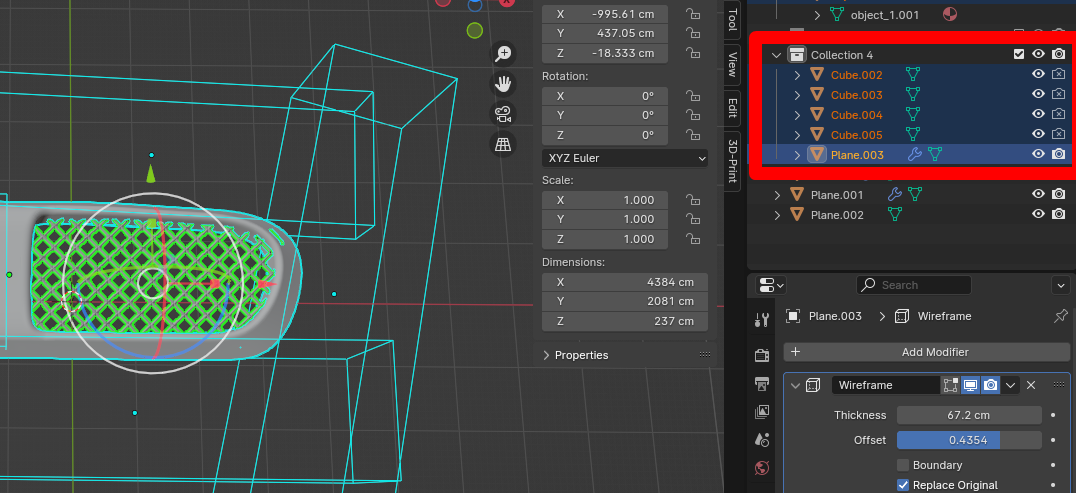This screenshot has width=1076, height=493.
Task: Click the zoom view magnifier icon
Action: [x=503, y=53]
